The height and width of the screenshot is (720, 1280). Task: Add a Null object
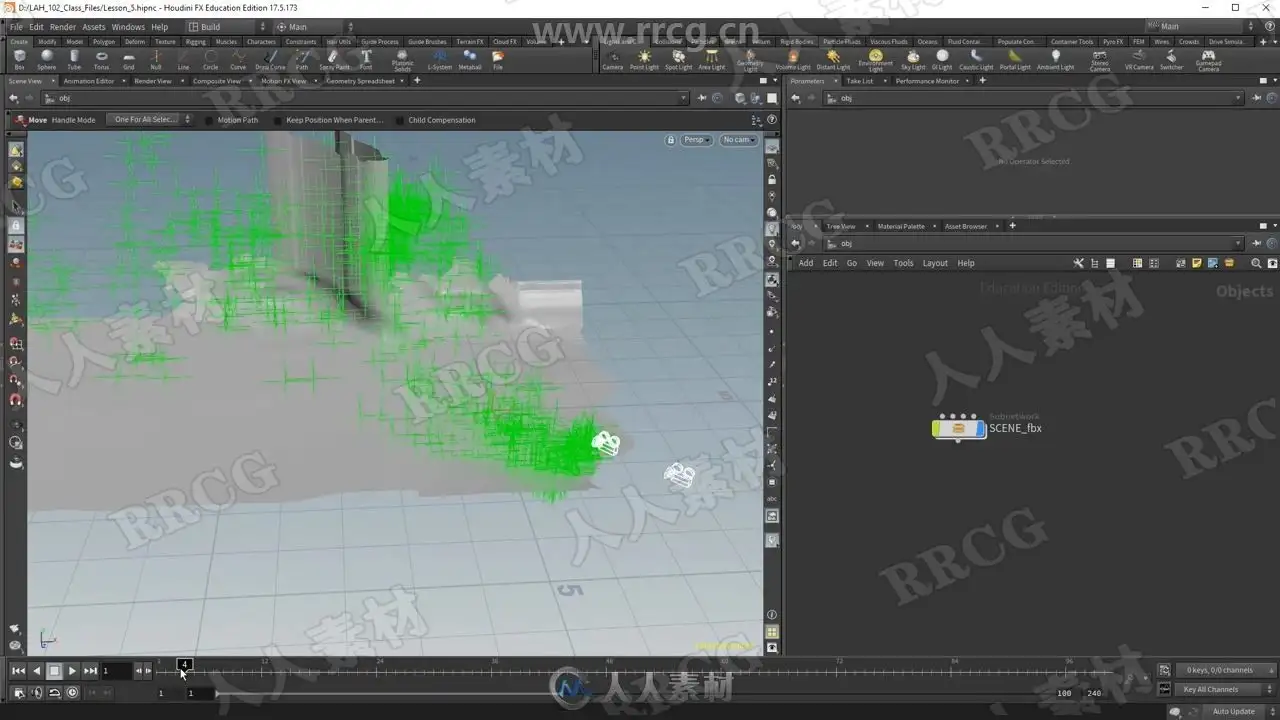(156, 60)
